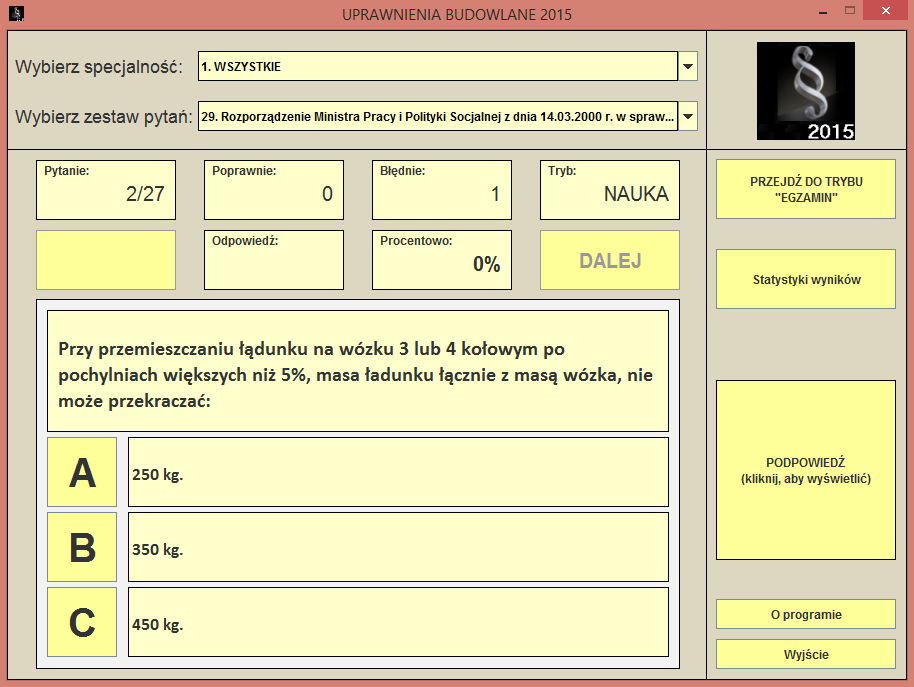
Task: Click the question text about wózek load
Action: (x=357, y=371)
